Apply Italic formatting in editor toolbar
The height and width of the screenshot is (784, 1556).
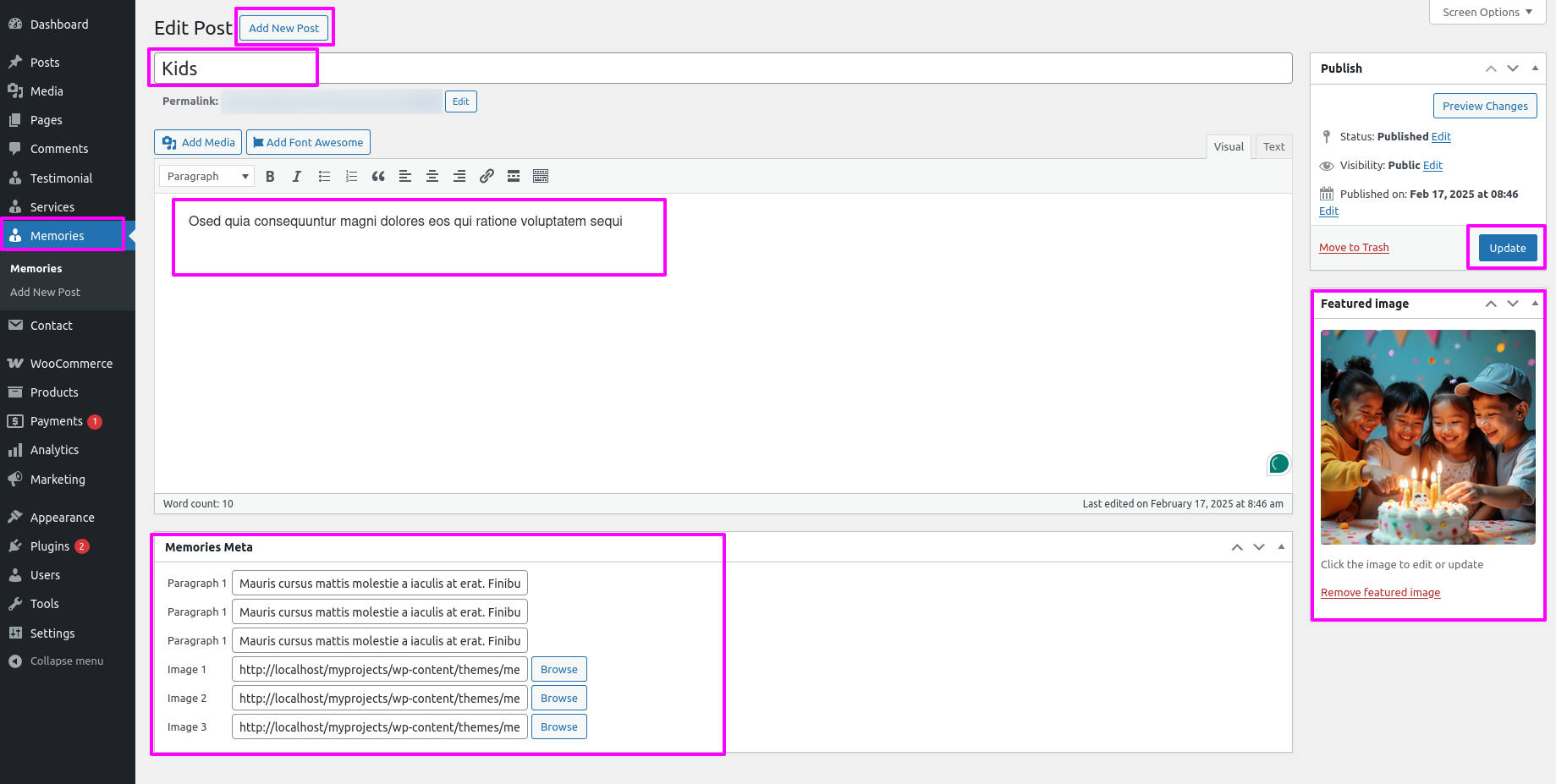click(x=297, y=176)
